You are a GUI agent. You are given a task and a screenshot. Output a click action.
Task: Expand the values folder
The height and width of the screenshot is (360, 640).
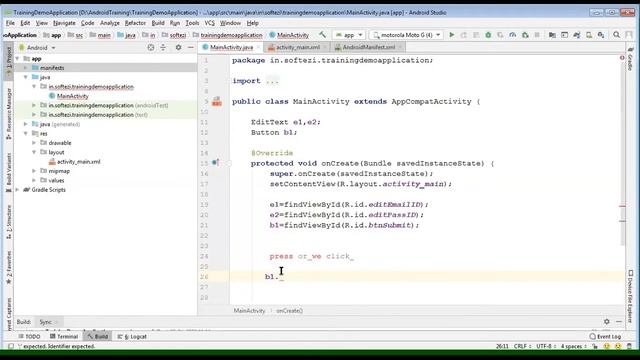pos(34,180)
